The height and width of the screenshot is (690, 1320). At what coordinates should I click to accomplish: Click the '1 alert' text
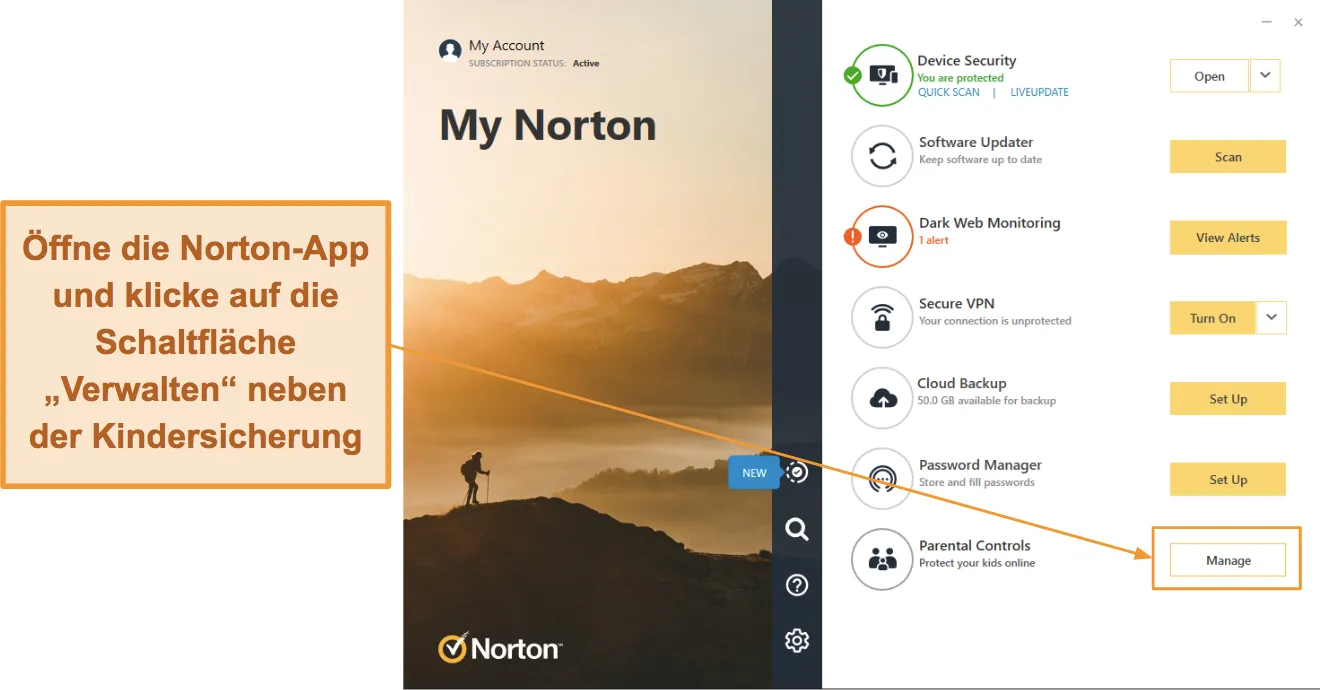(x=934, y=240)
